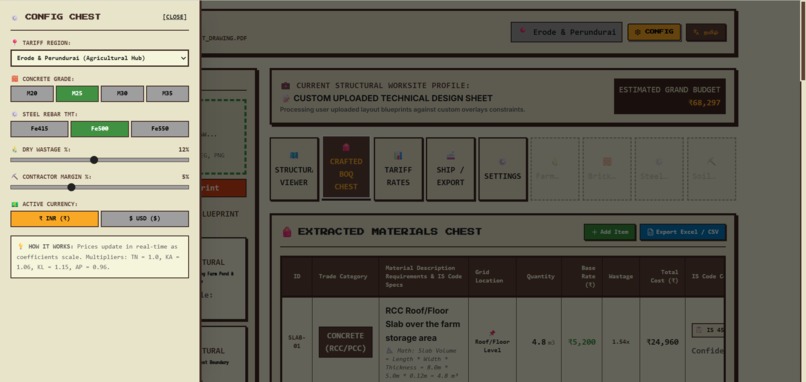Click the briefcase icon beside Current Structural Worksite
Image resolution: width=806 pixels, height=382 pixels.
tap(285, 86)
